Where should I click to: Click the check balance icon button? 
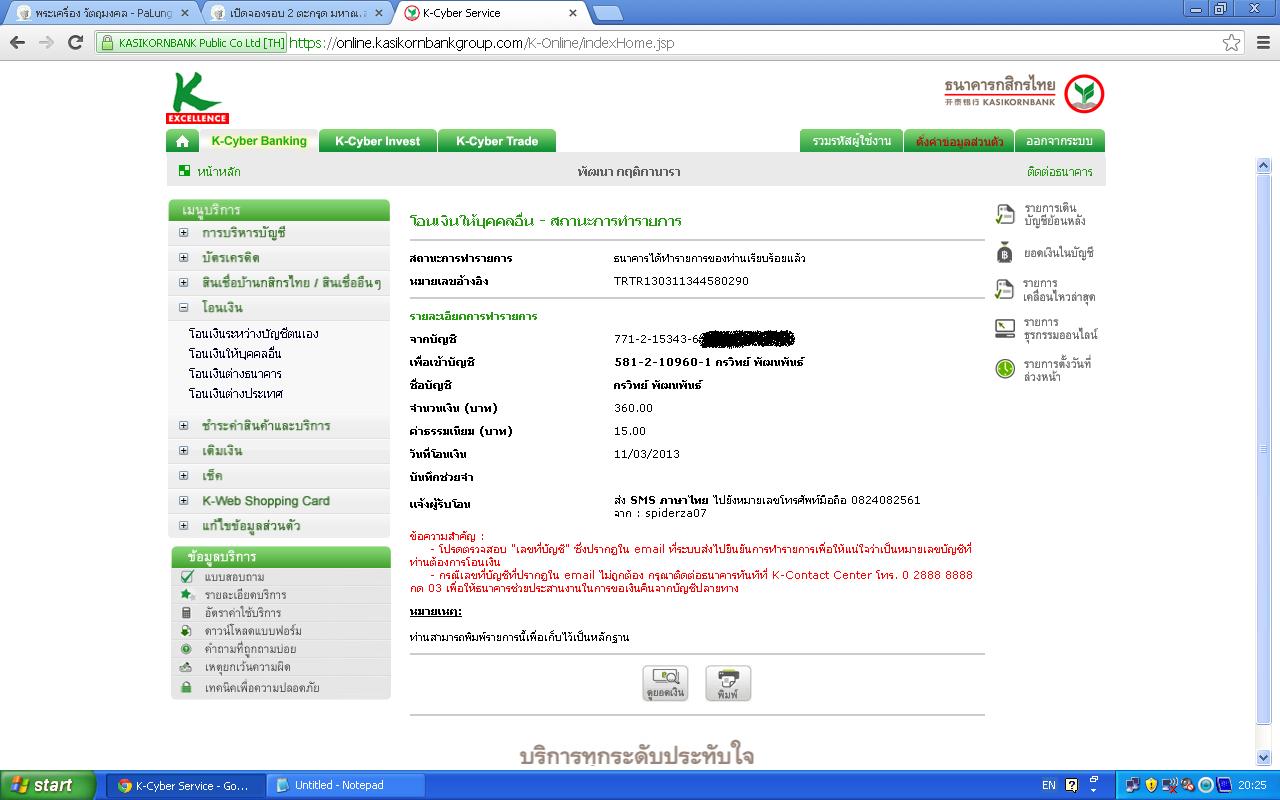[x=665, y=683]
